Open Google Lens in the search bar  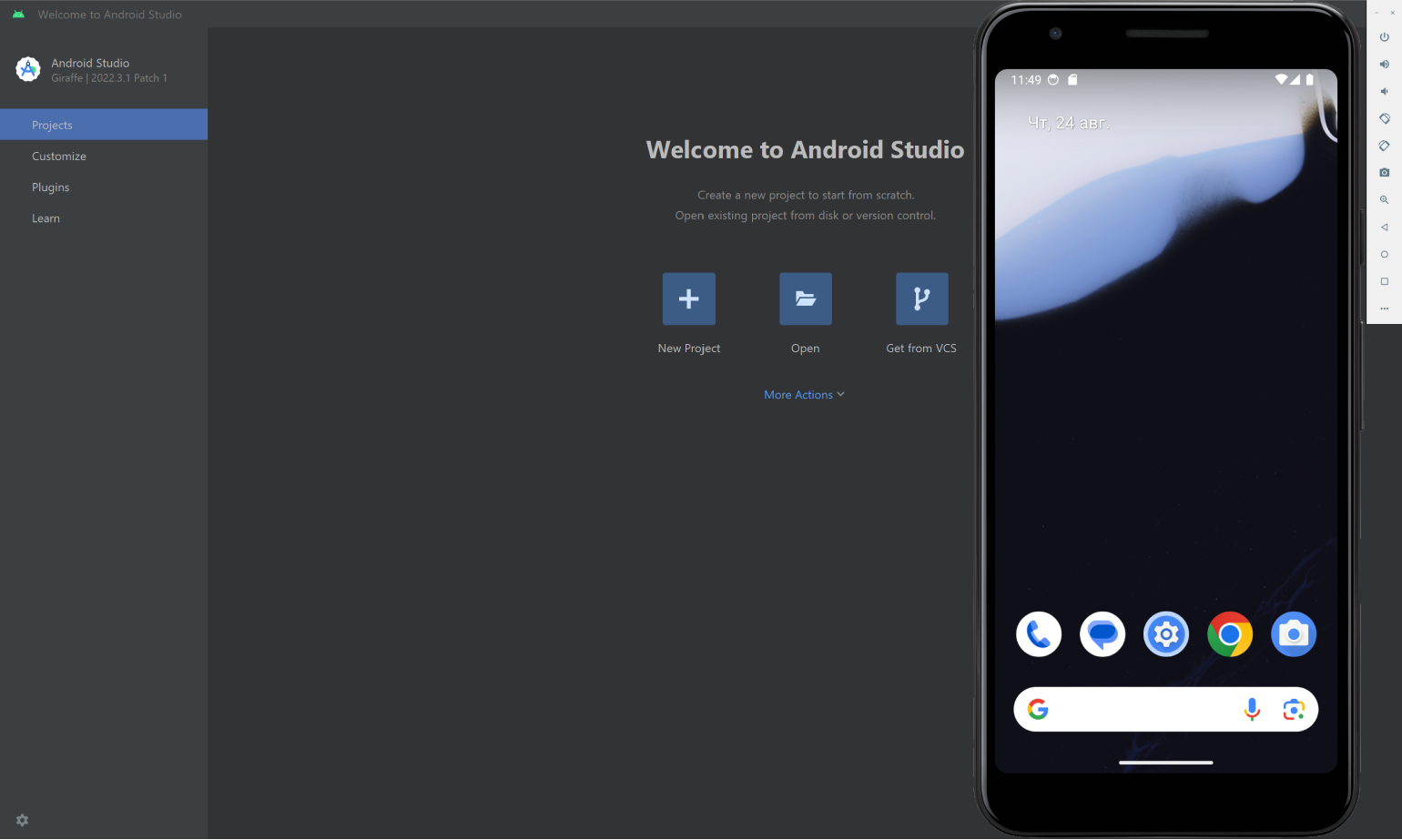point(1293,709)
